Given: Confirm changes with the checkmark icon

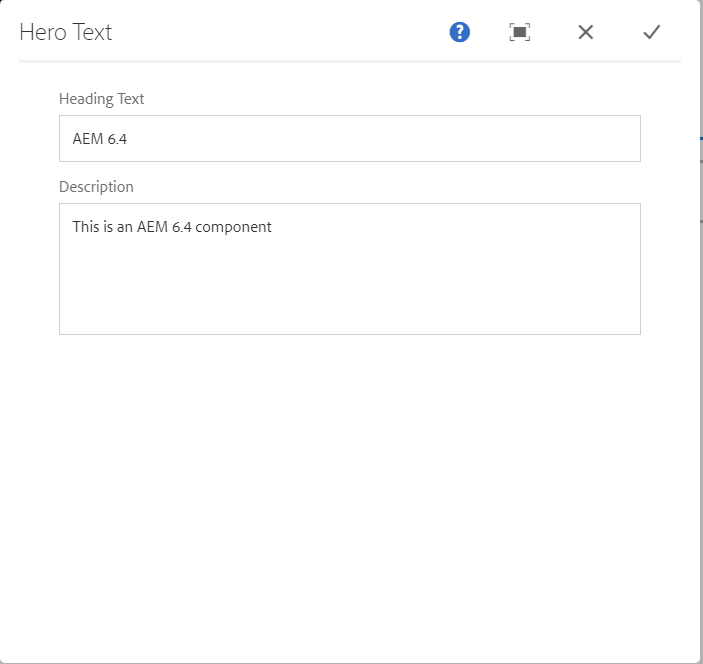Looking at the screenshot, I should click(652, 32).
